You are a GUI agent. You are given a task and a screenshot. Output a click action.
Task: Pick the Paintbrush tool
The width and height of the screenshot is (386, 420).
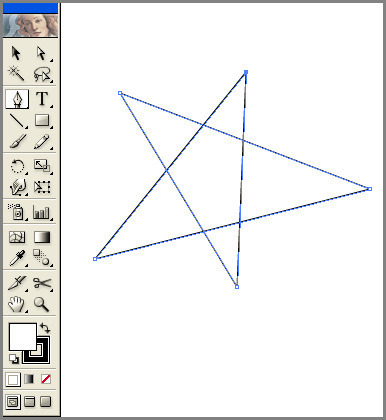17,141
